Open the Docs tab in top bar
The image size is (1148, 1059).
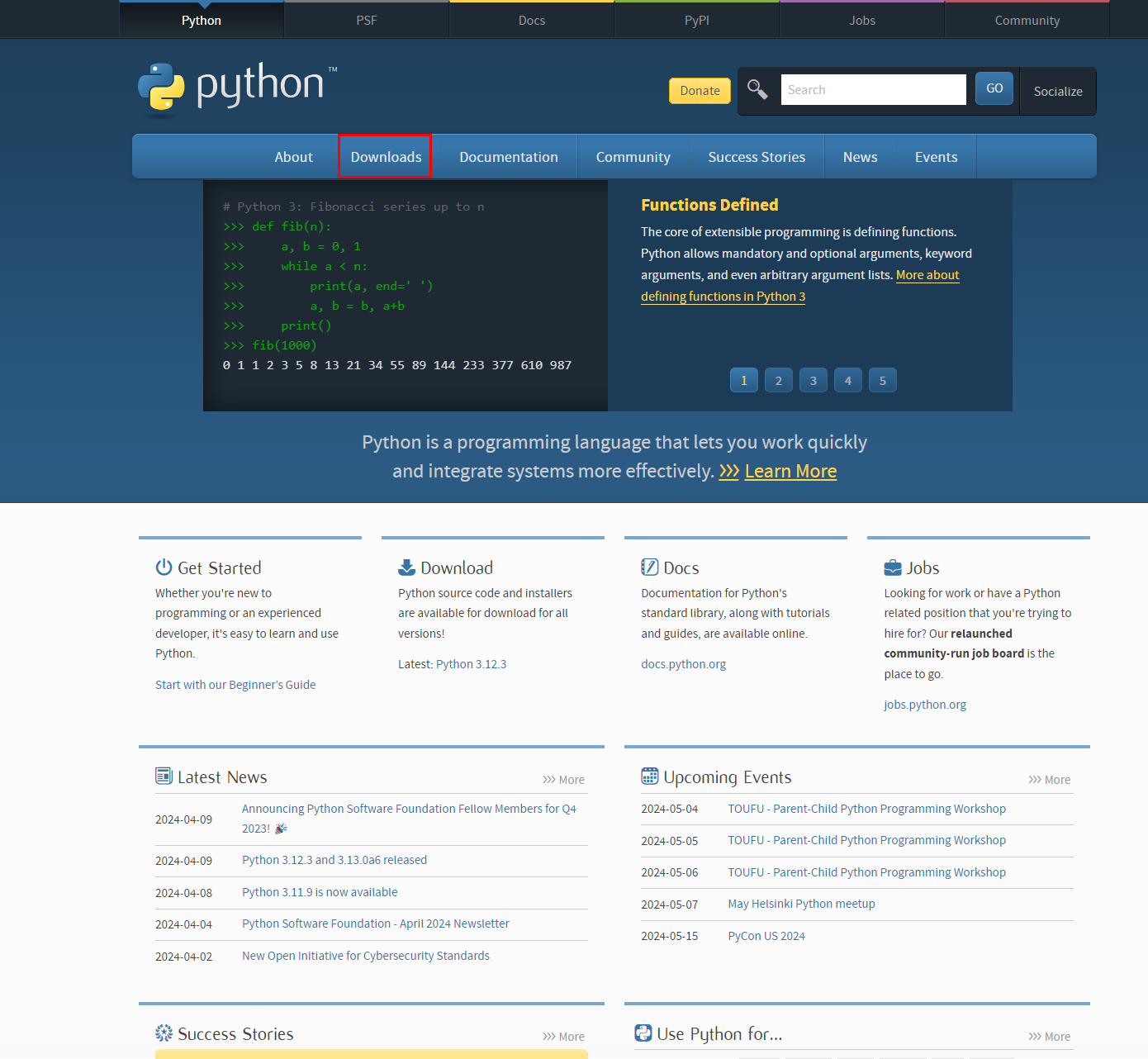pyautogui.click(x=532, y=20)
